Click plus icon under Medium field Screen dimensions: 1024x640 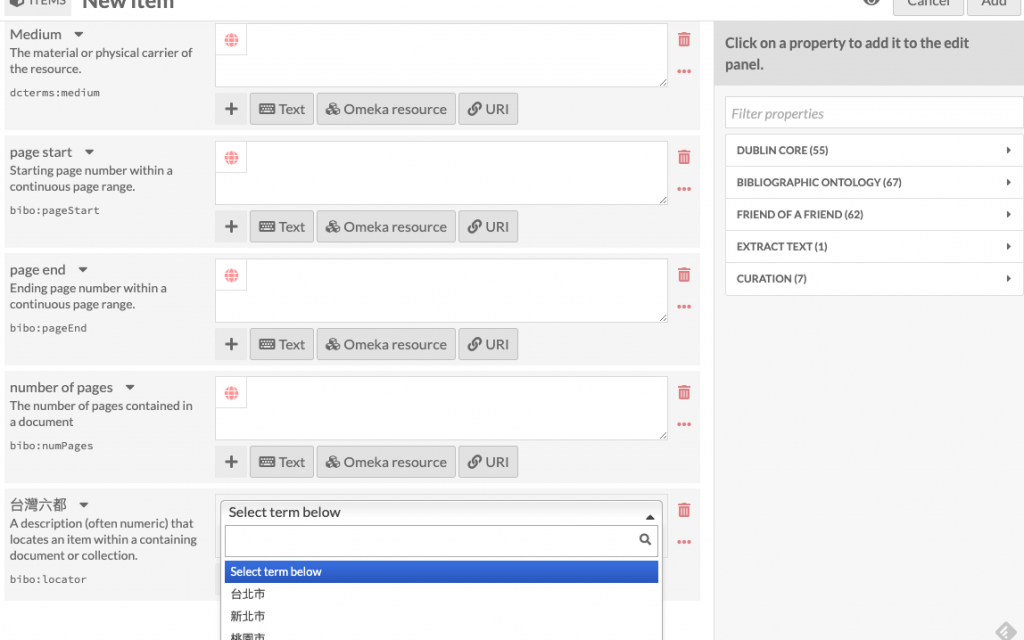pyautogui.click(x=231, y=109)
